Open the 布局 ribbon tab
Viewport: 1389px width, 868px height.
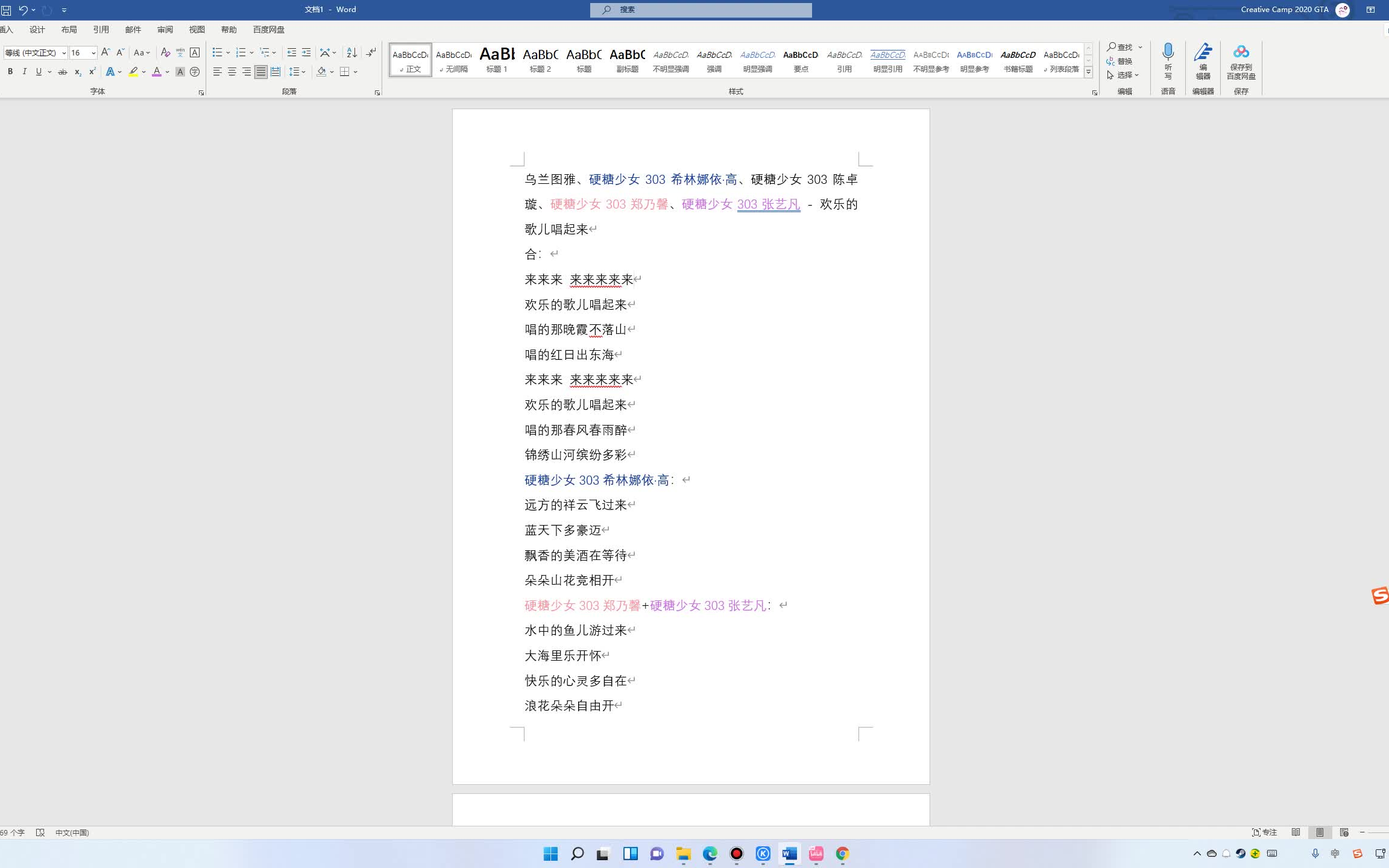(69, 30)
